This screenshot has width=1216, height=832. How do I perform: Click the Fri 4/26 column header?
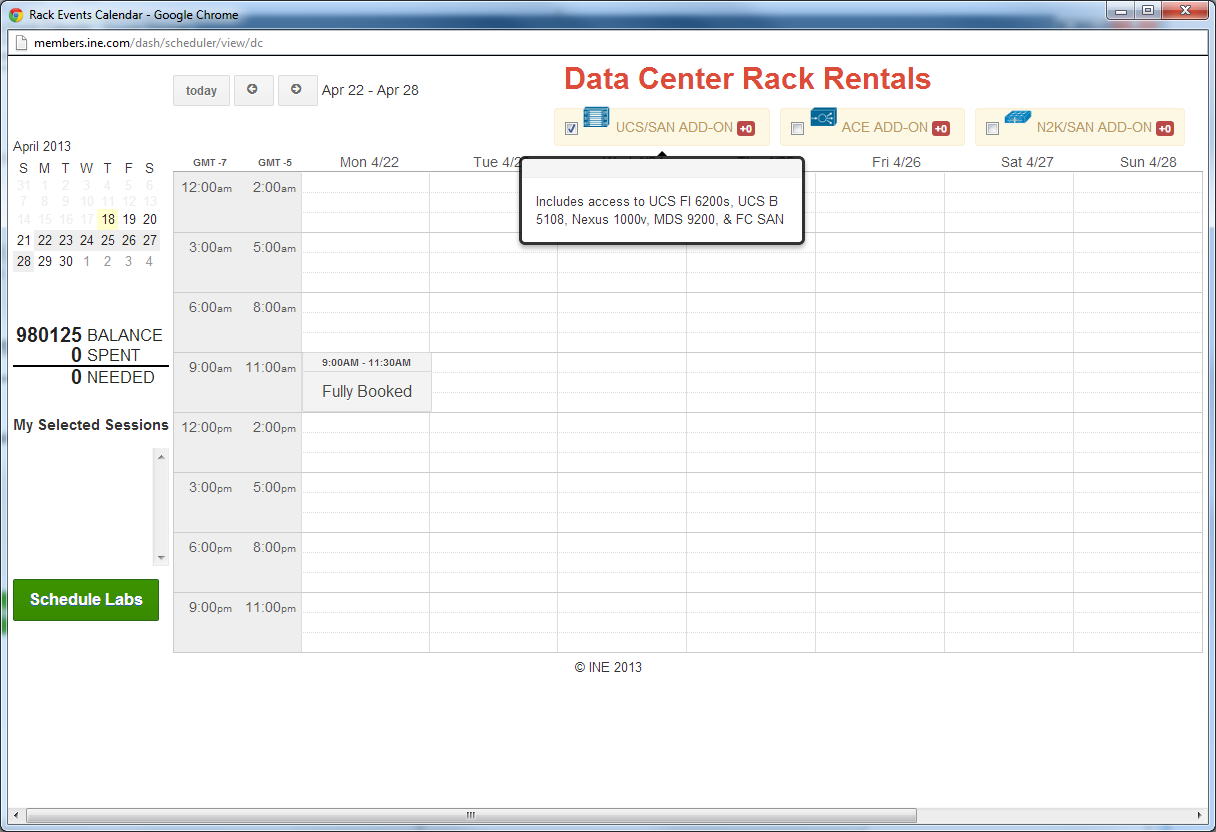coord(896,162)
